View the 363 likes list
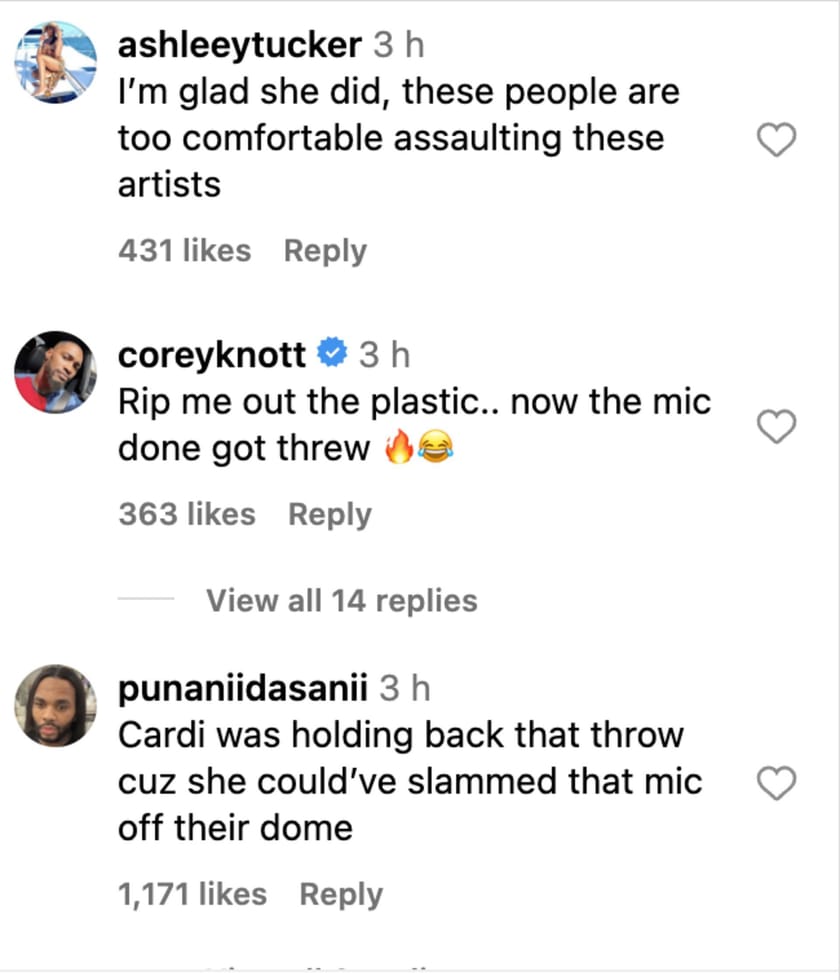840x980 pixels. [x=186, y=514]
